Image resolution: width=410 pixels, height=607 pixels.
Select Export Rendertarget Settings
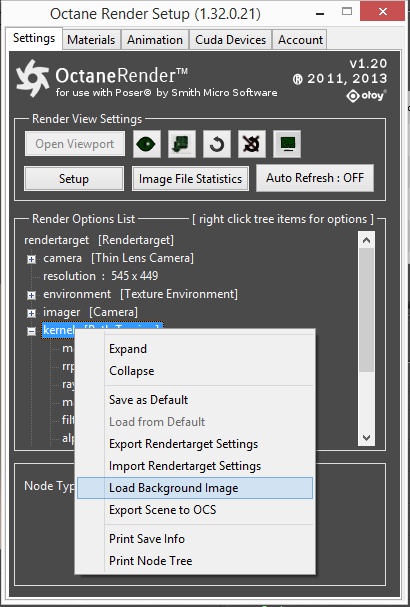[195, 444]
